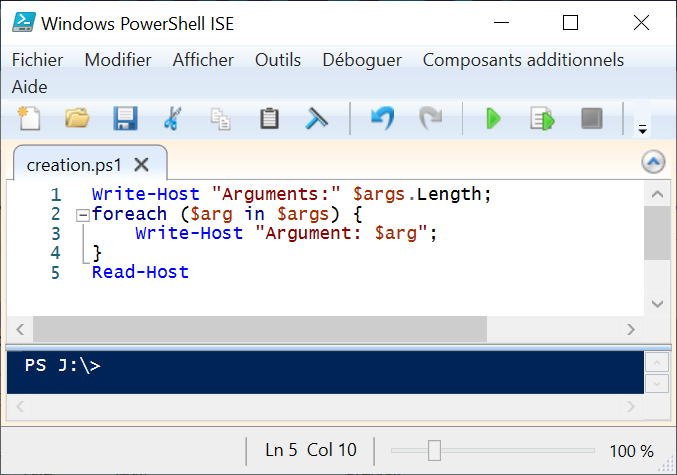Screen dimensions: 677x475
Task: Click the script editor up scroll arrow
Action: [657, 194]
